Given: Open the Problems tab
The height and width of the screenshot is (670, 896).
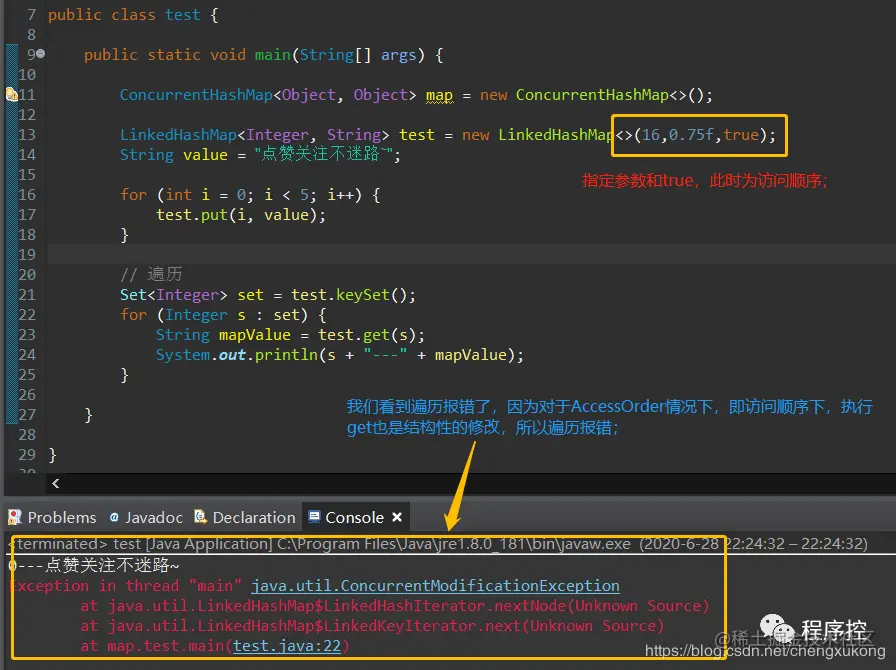Looking at the screenshot, I should 52,517.
